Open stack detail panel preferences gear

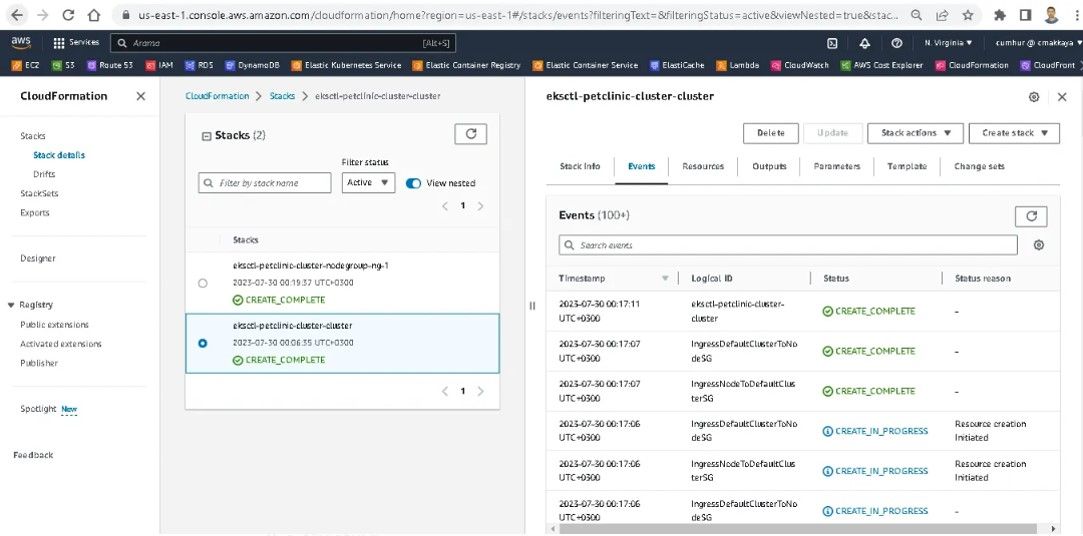[x=1034, y=97]
